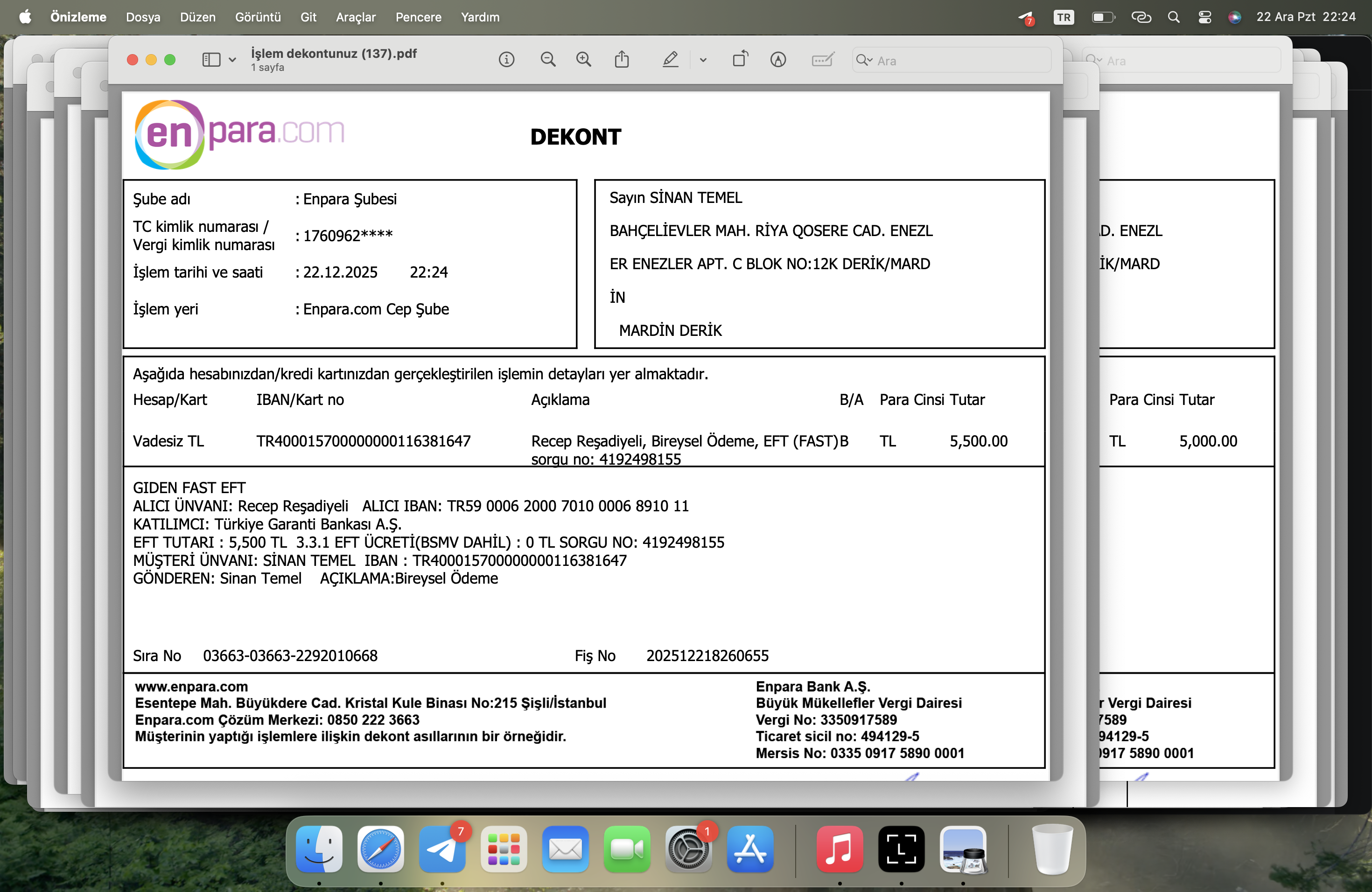This screenshot has height=892, width=1372.
Task: Click Mersis No: 0335 0917 5890 0001
Action: click(860, 753)
